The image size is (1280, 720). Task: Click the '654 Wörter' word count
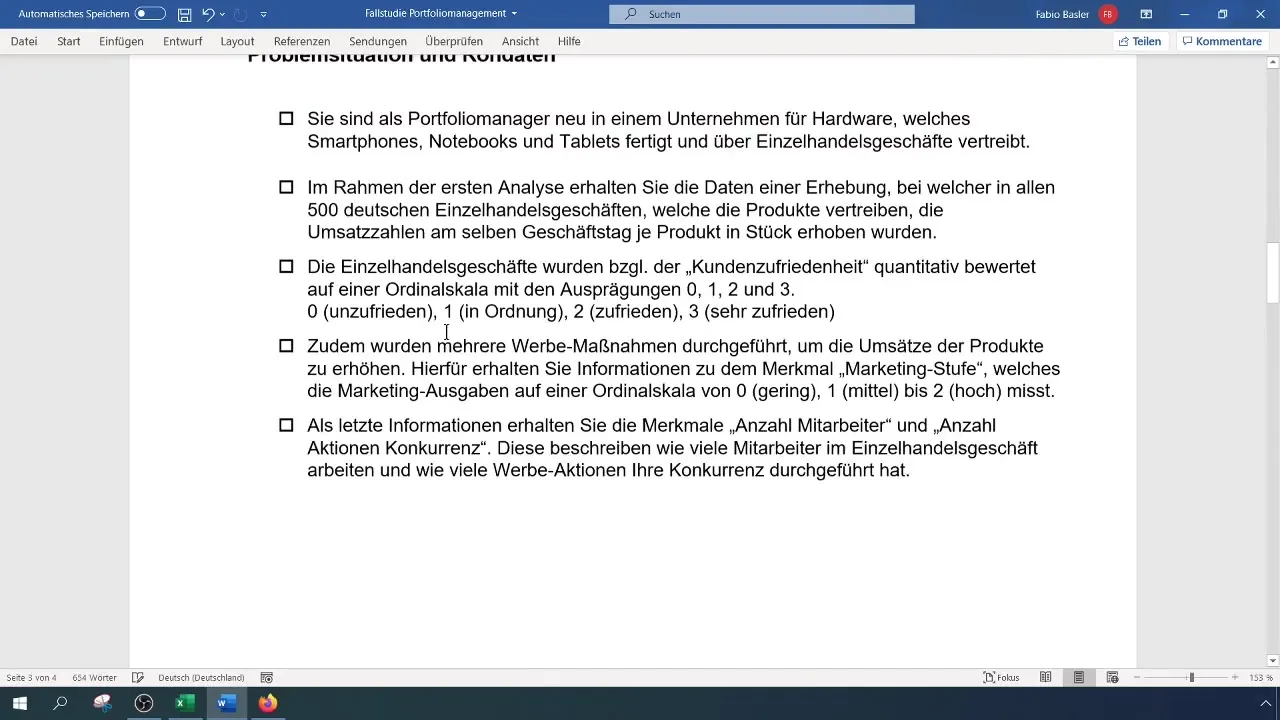coord(94,677)
